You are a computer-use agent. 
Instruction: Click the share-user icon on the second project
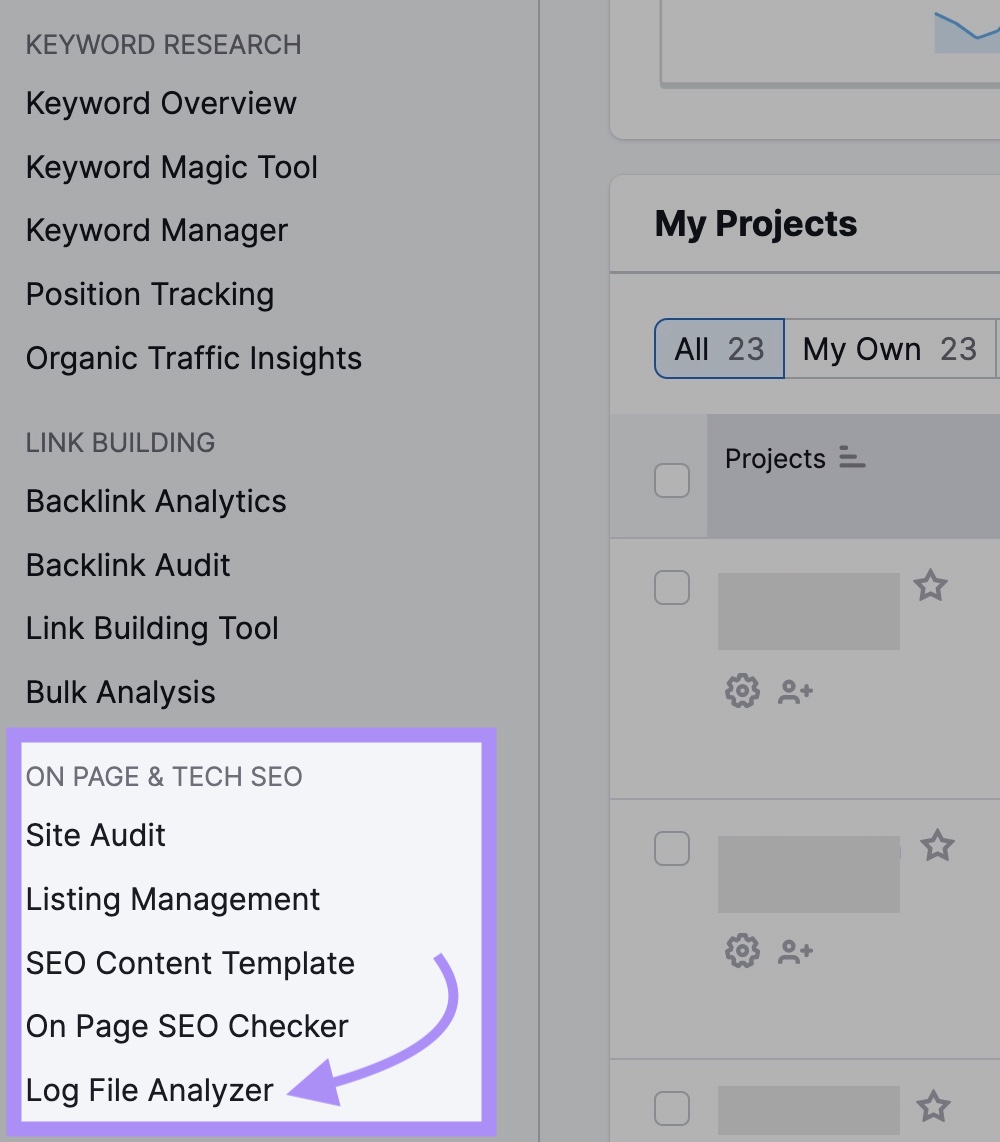point(796,951)
